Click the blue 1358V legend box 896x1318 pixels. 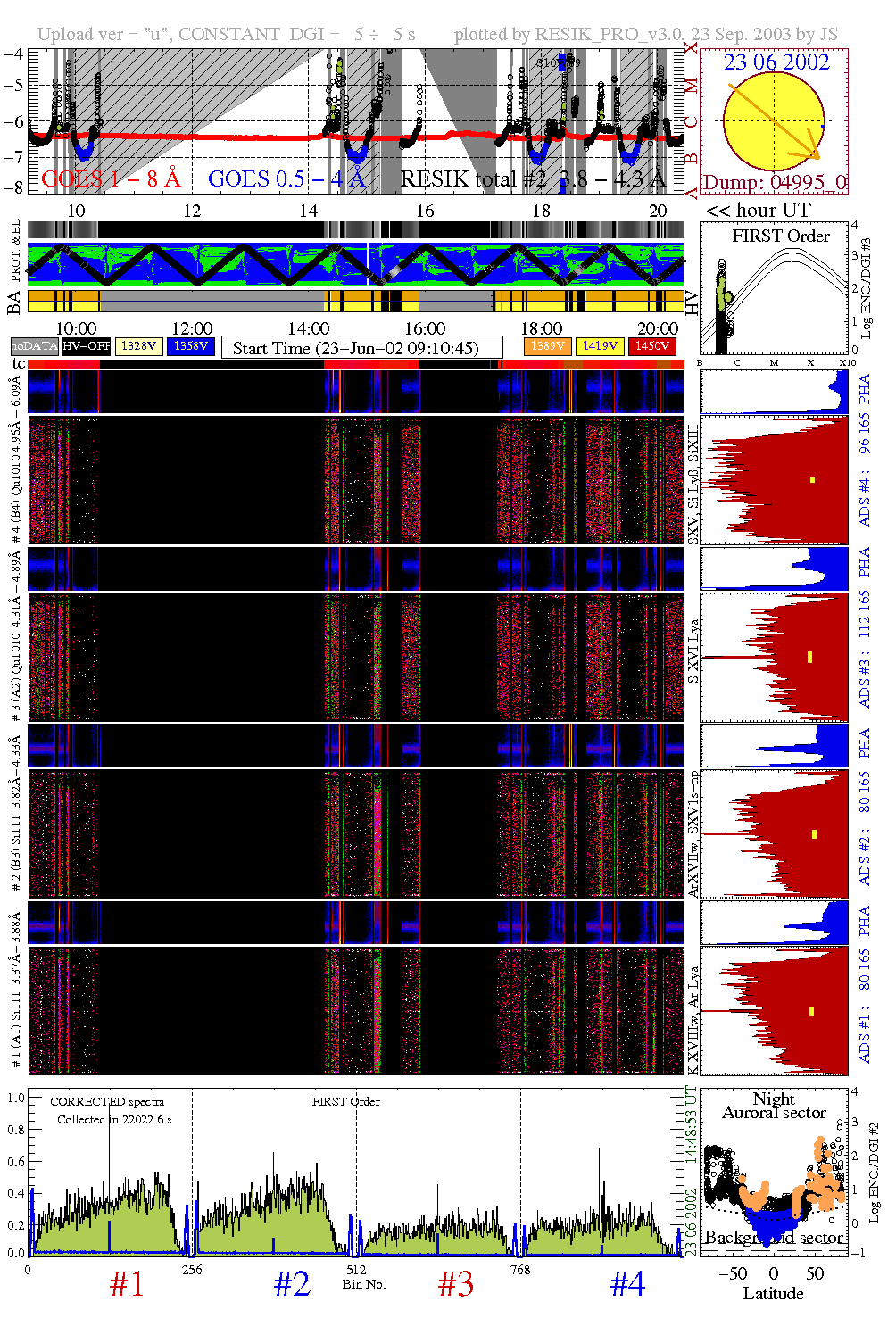click(x=191, y=346)
